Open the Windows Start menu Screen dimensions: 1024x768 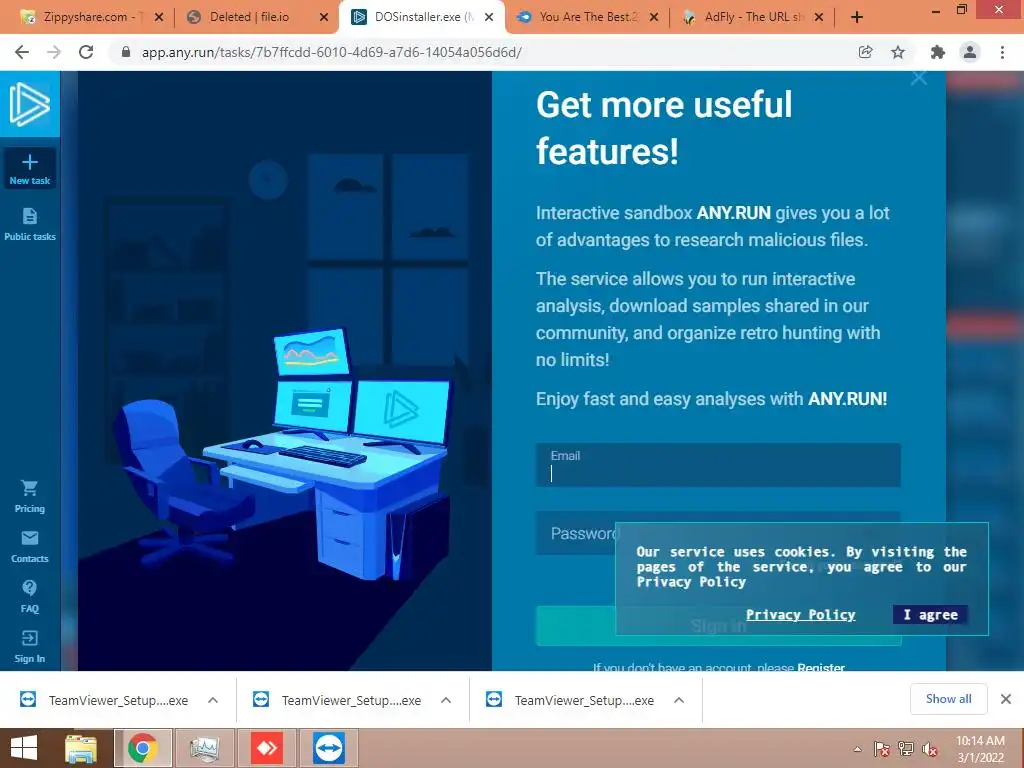pyautogui.click(x=24, y=748)
